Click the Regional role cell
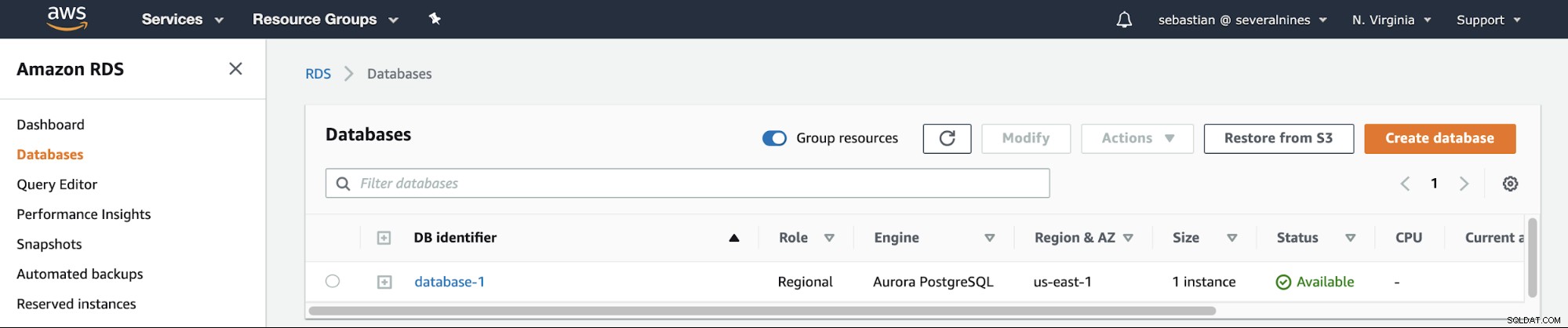Image resolution: width=1568 pixels, height=328 pixels. (805, 282)
